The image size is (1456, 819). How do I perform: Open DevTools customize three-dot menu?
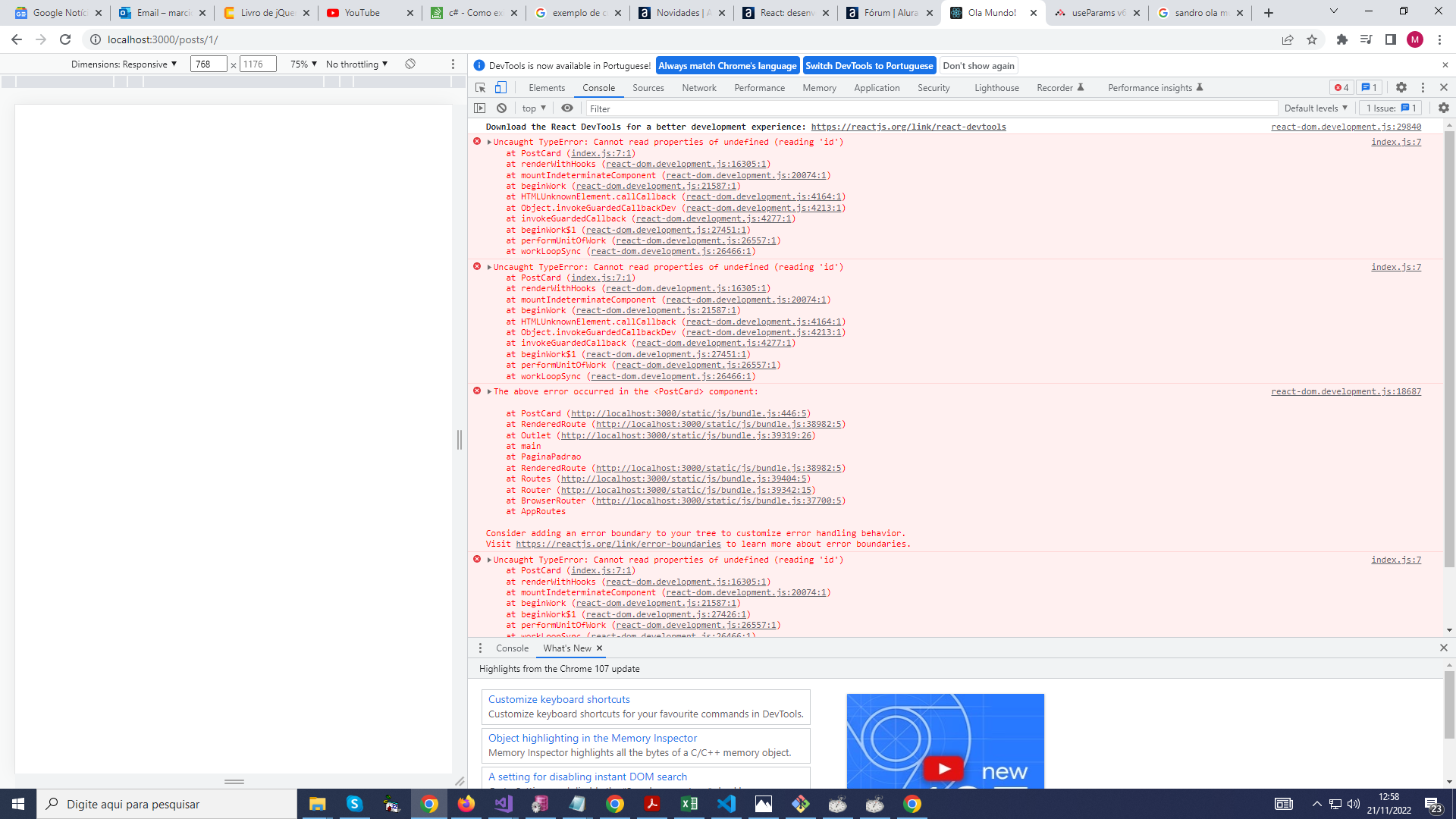tap(1423, 88)
